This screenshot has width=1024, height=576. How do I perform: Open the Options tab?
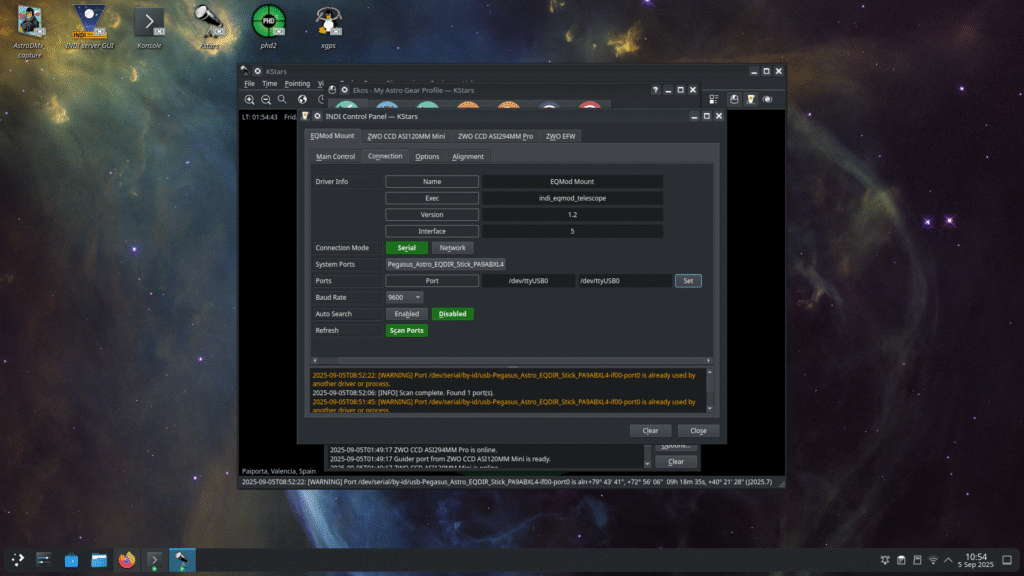pos(427,157)
